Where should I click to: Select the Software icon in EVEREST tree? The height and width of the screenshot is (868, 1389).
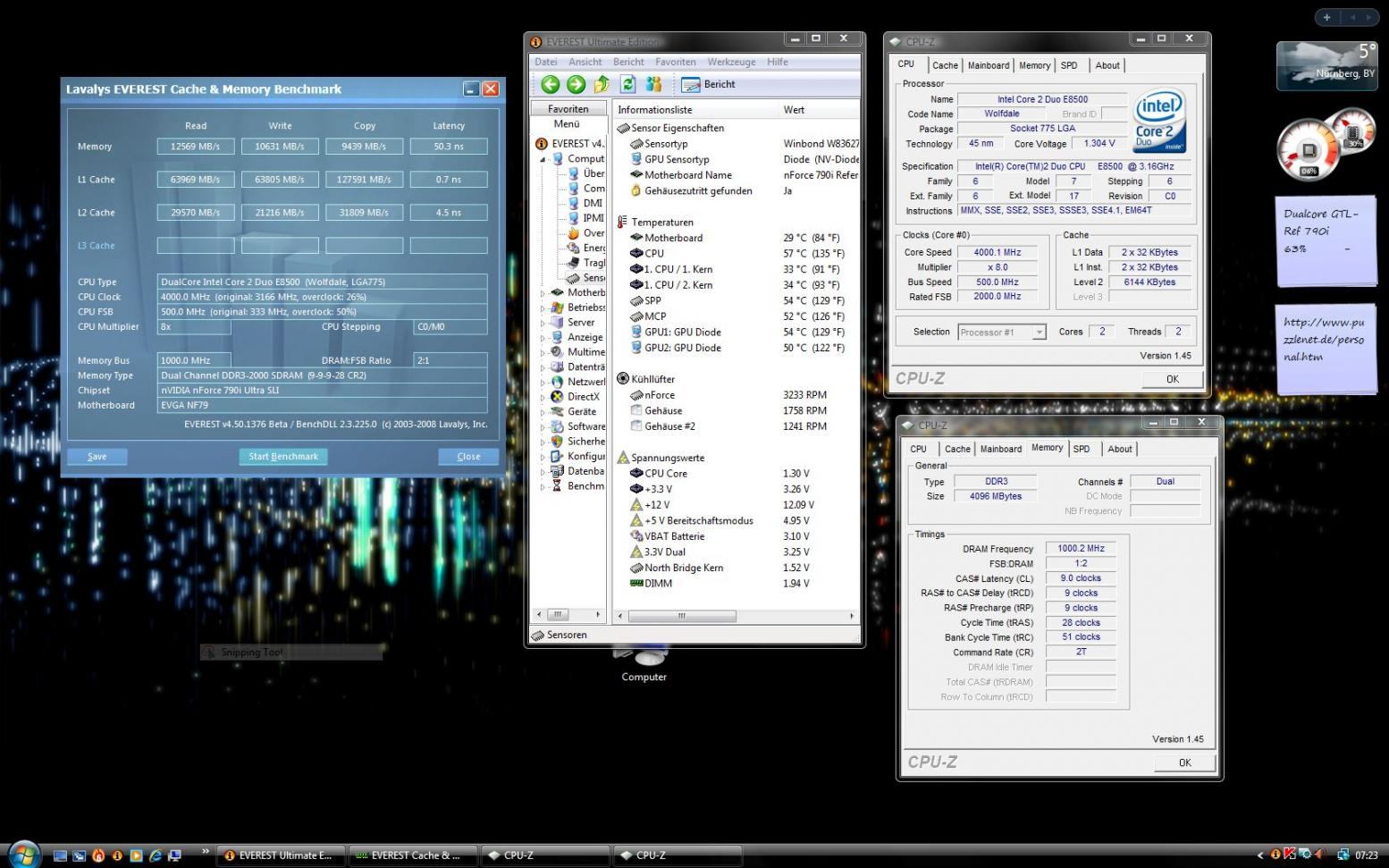(x=558, y=426)
